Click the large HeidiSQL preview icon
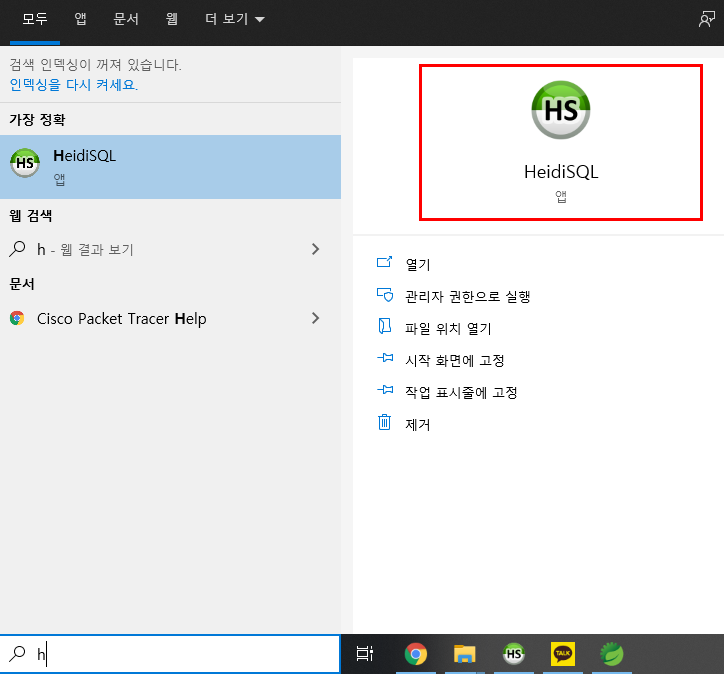 pyautogui.click(x=561, y=110)
